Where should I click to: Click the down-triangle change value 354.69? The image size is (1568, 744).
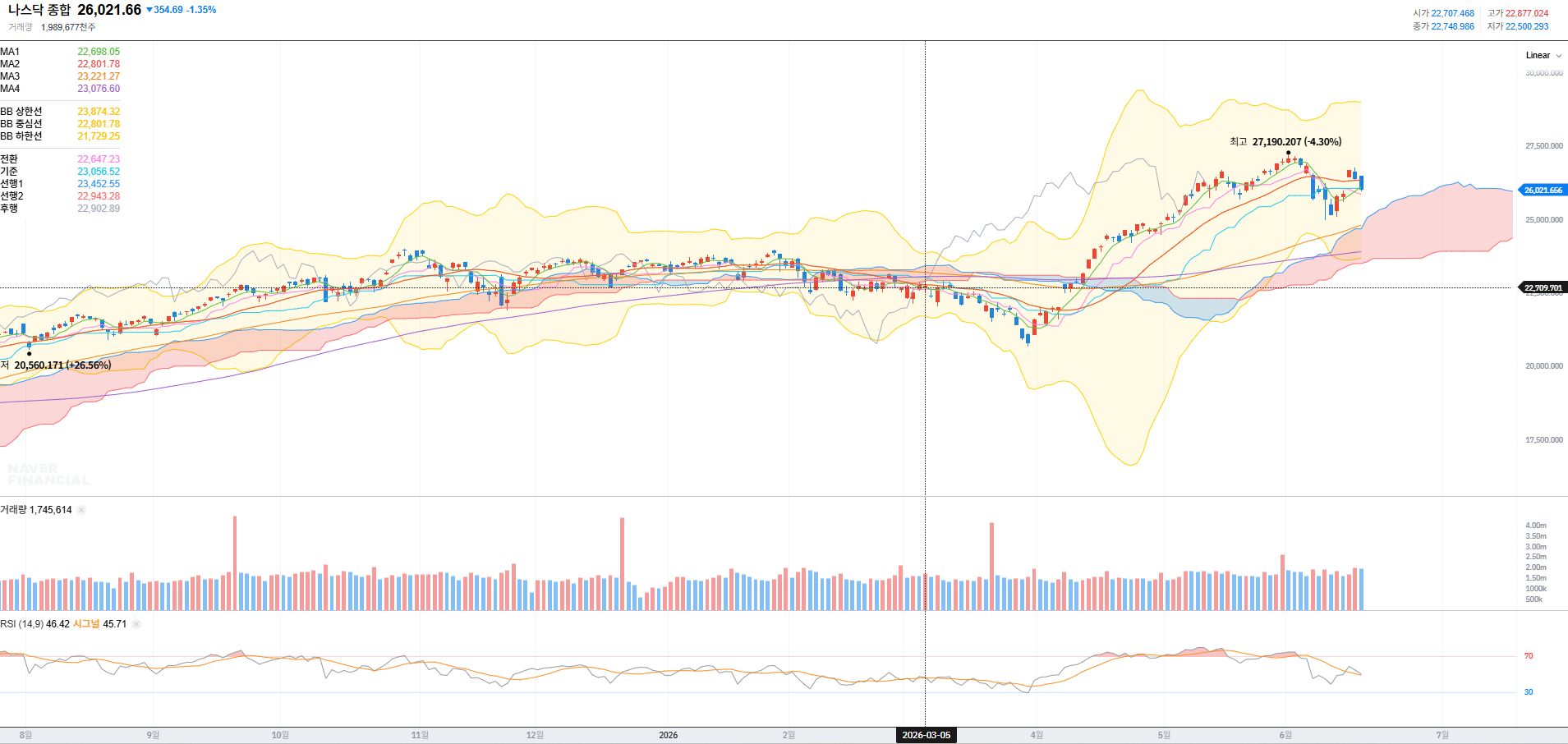click(164, 10)
